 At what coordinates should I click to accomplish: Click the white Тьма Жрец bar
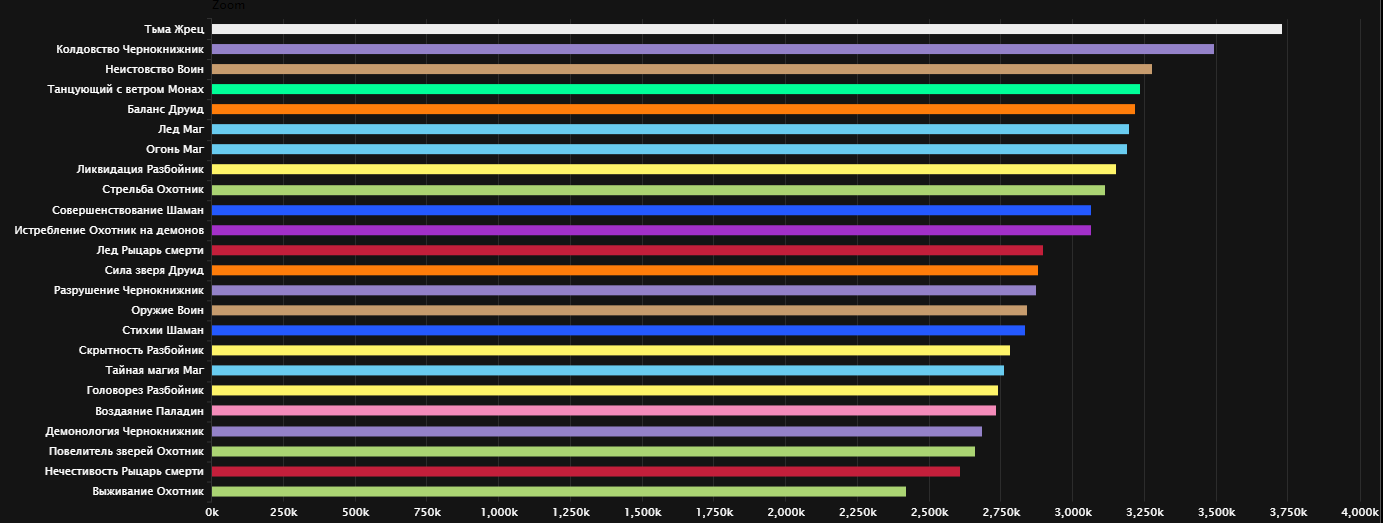tap(747, 29)
